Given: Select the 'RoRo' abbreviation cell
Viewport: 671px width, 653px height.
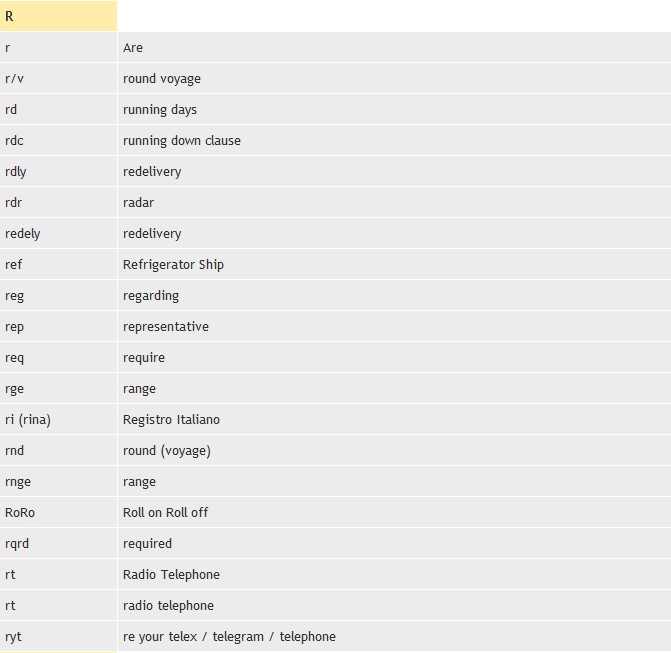Looking at the screenshot, I should click(20, 513).
